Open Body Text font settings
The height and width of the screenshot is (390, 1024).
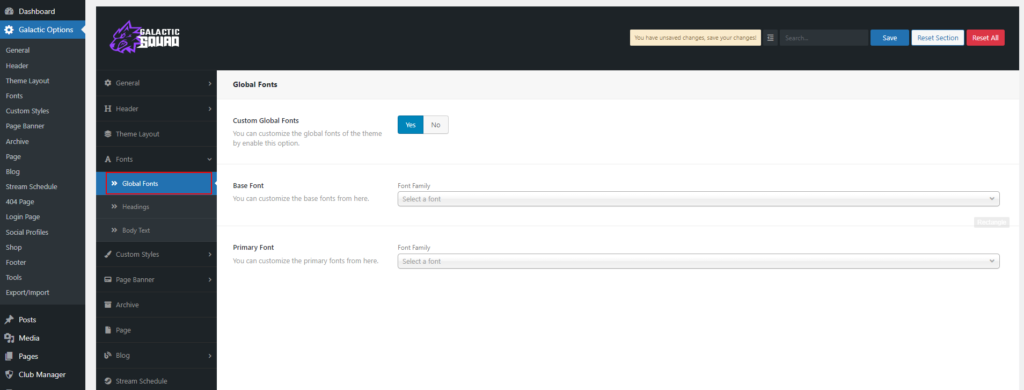click(x=136, y=231)
